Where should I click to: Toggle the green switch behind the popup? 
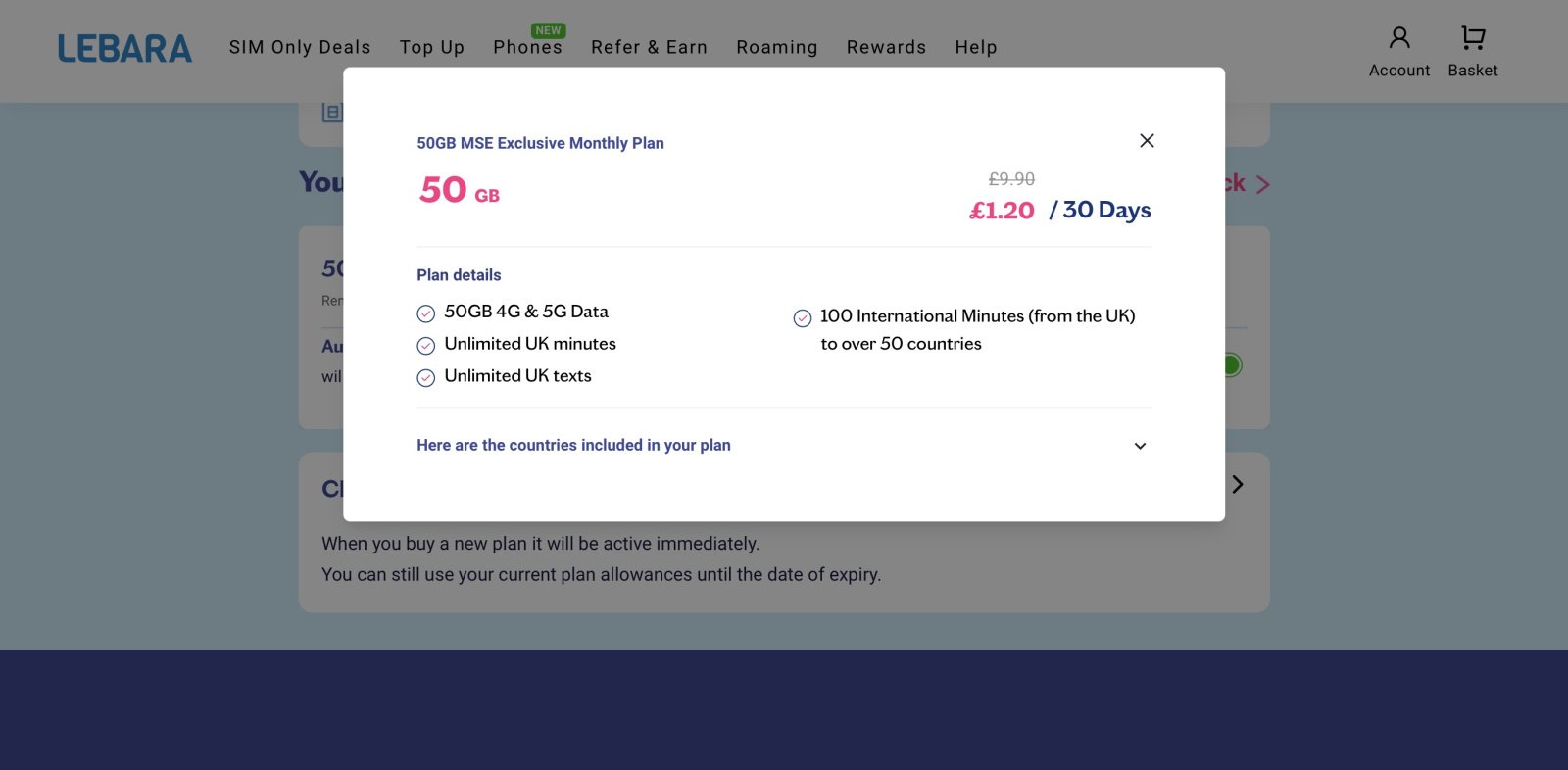pos(1232,365)
